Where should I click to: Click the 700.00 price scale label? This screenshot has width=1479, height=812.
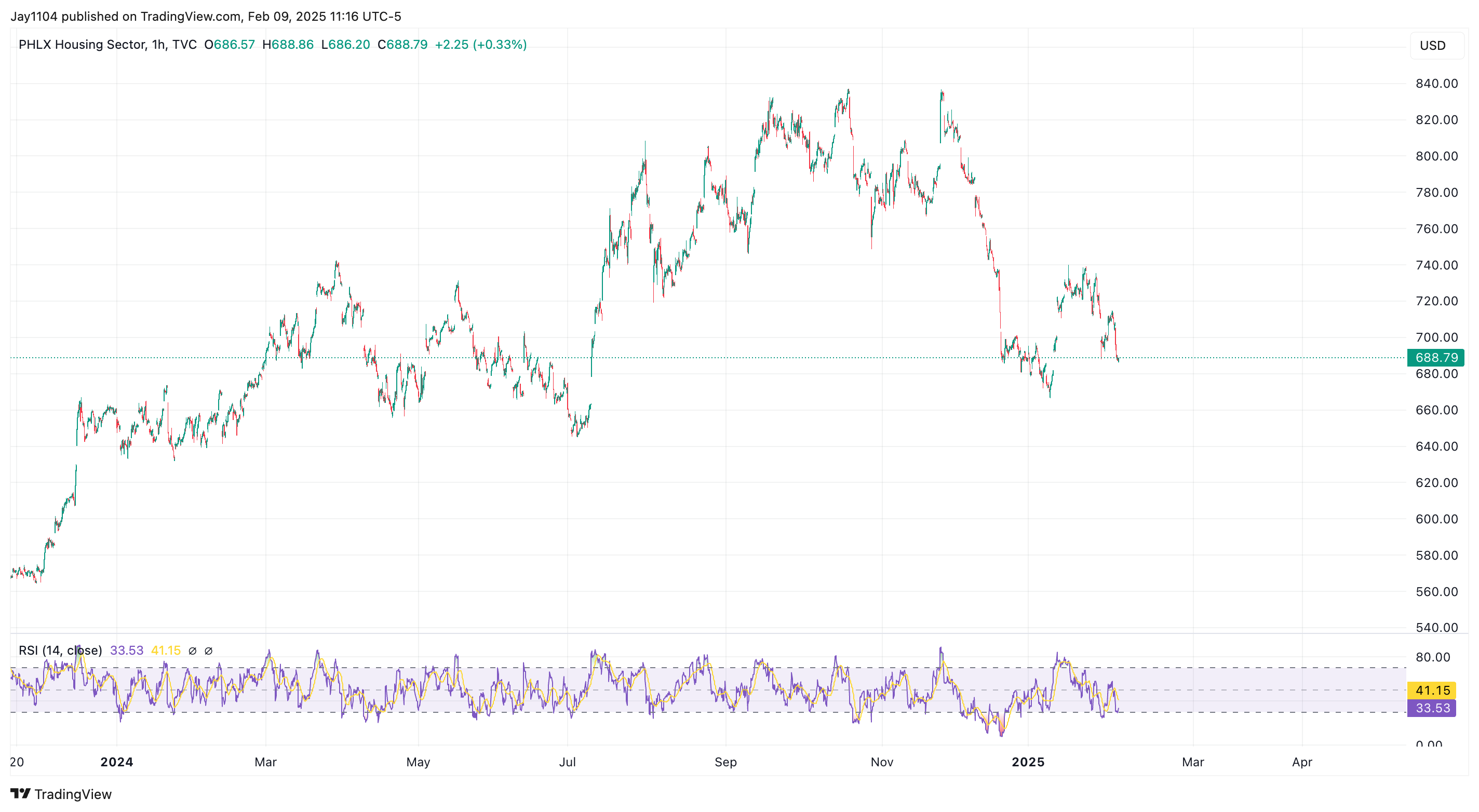1436,337
